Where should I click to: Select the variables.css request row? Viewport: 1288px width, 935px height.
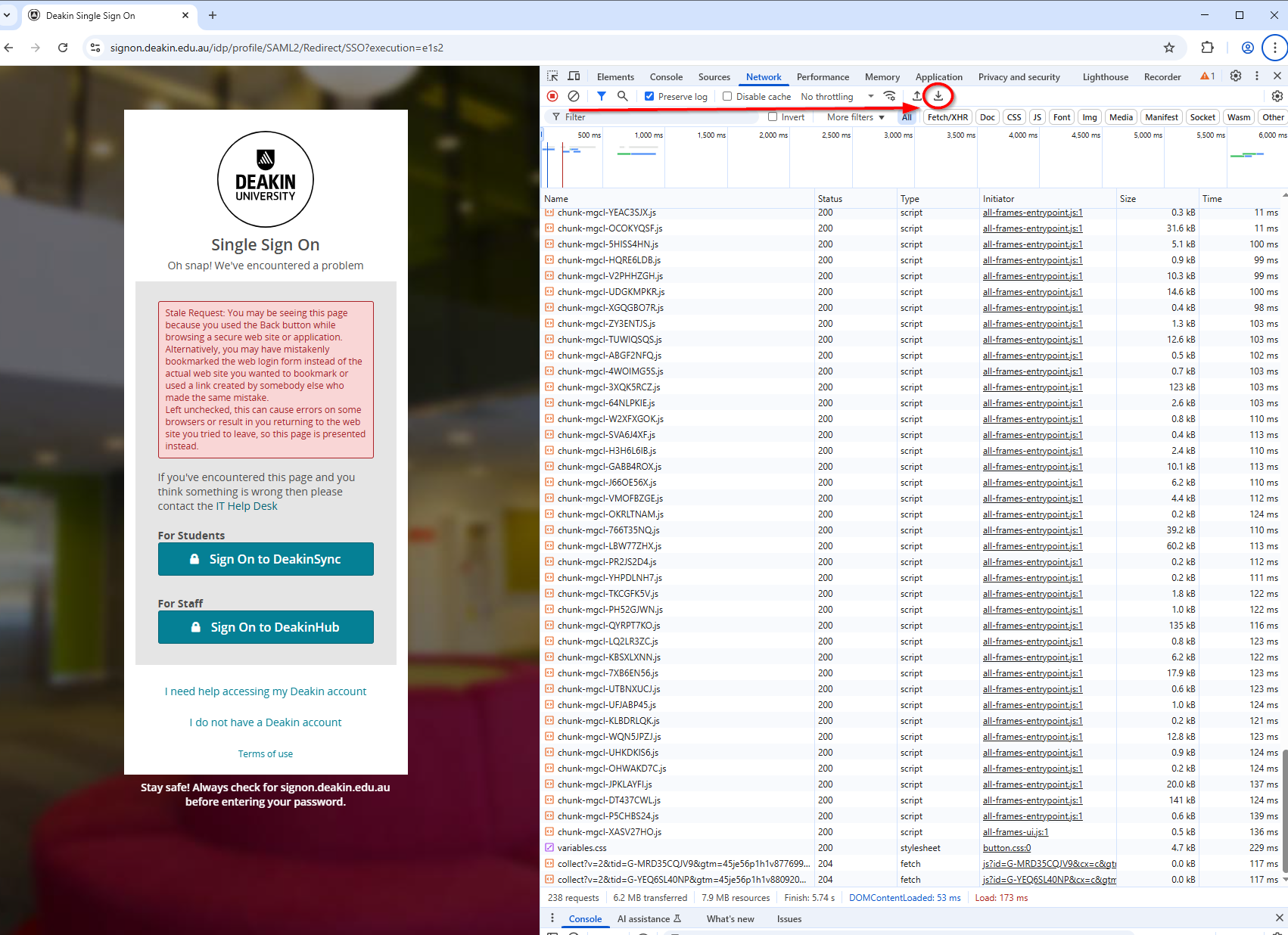tap(913, 848)
